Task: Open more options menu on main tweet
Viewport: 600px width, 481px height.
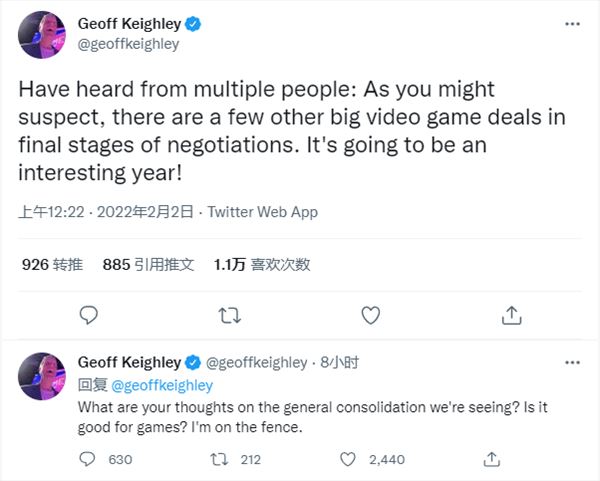Action: pyautogui.click(x=572, y=24)
